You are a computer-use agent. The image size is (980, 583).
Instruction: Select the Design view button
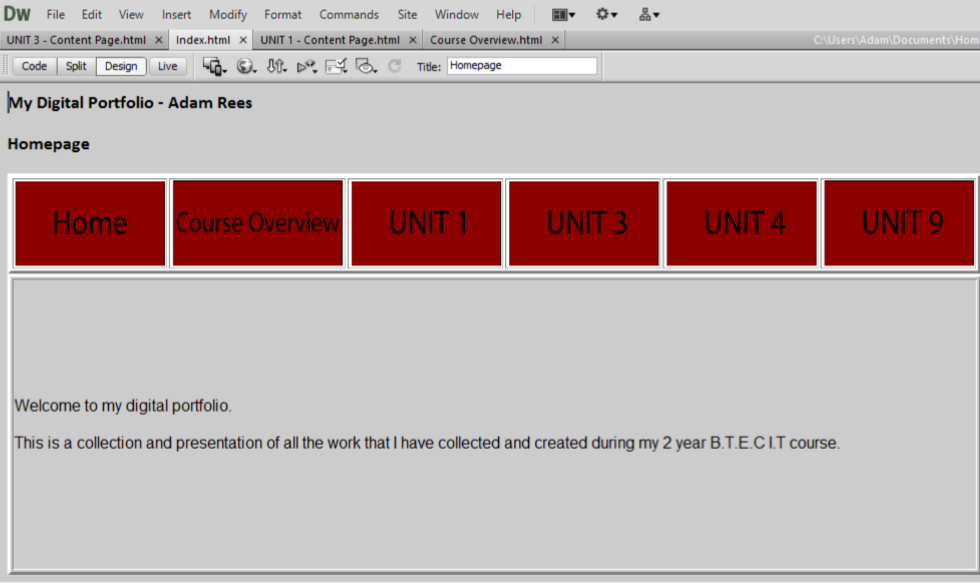[x=121, y=66]
